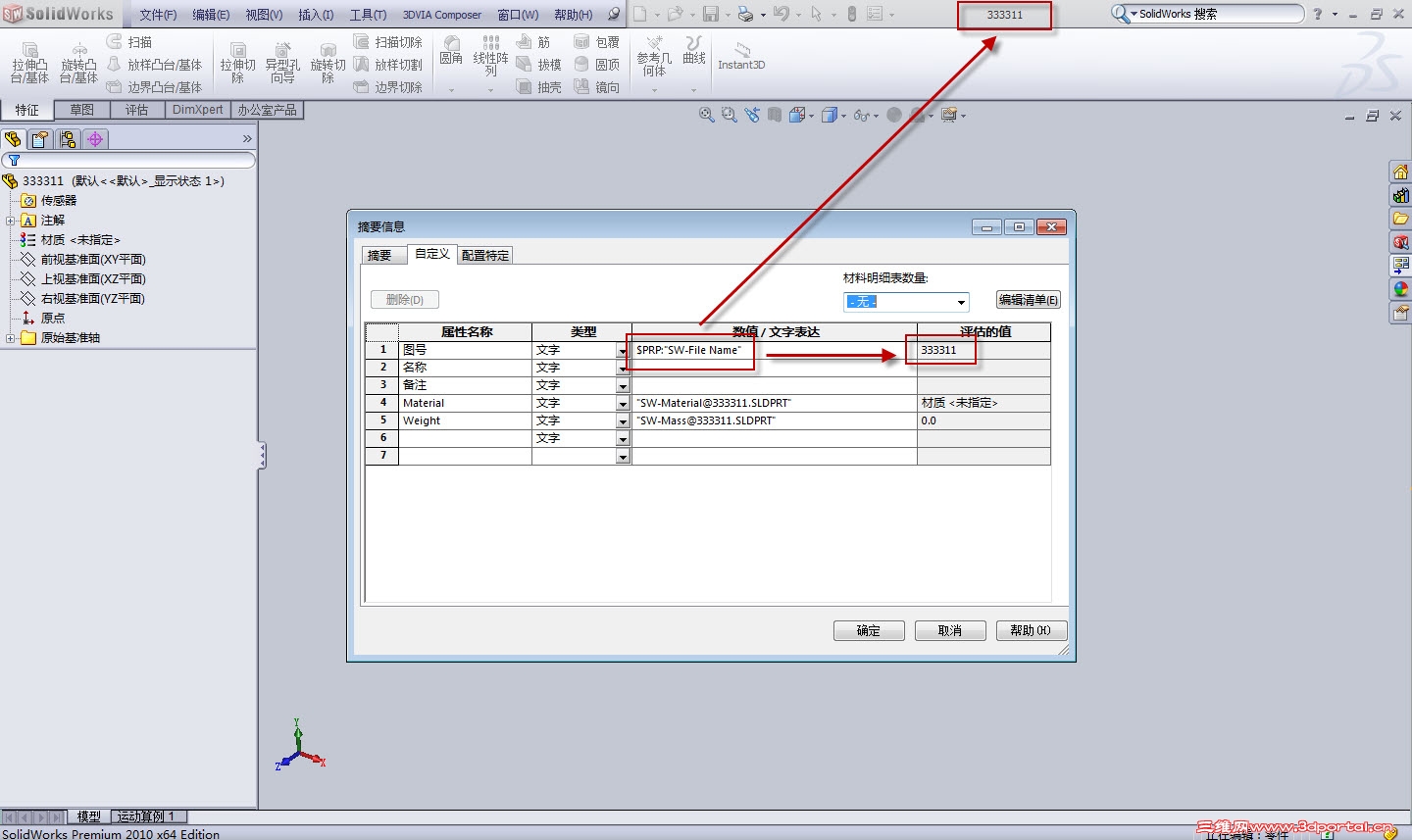Click the Zoom to Fit view icon
Screen dimensions: 1412x840
click(706, 115)
